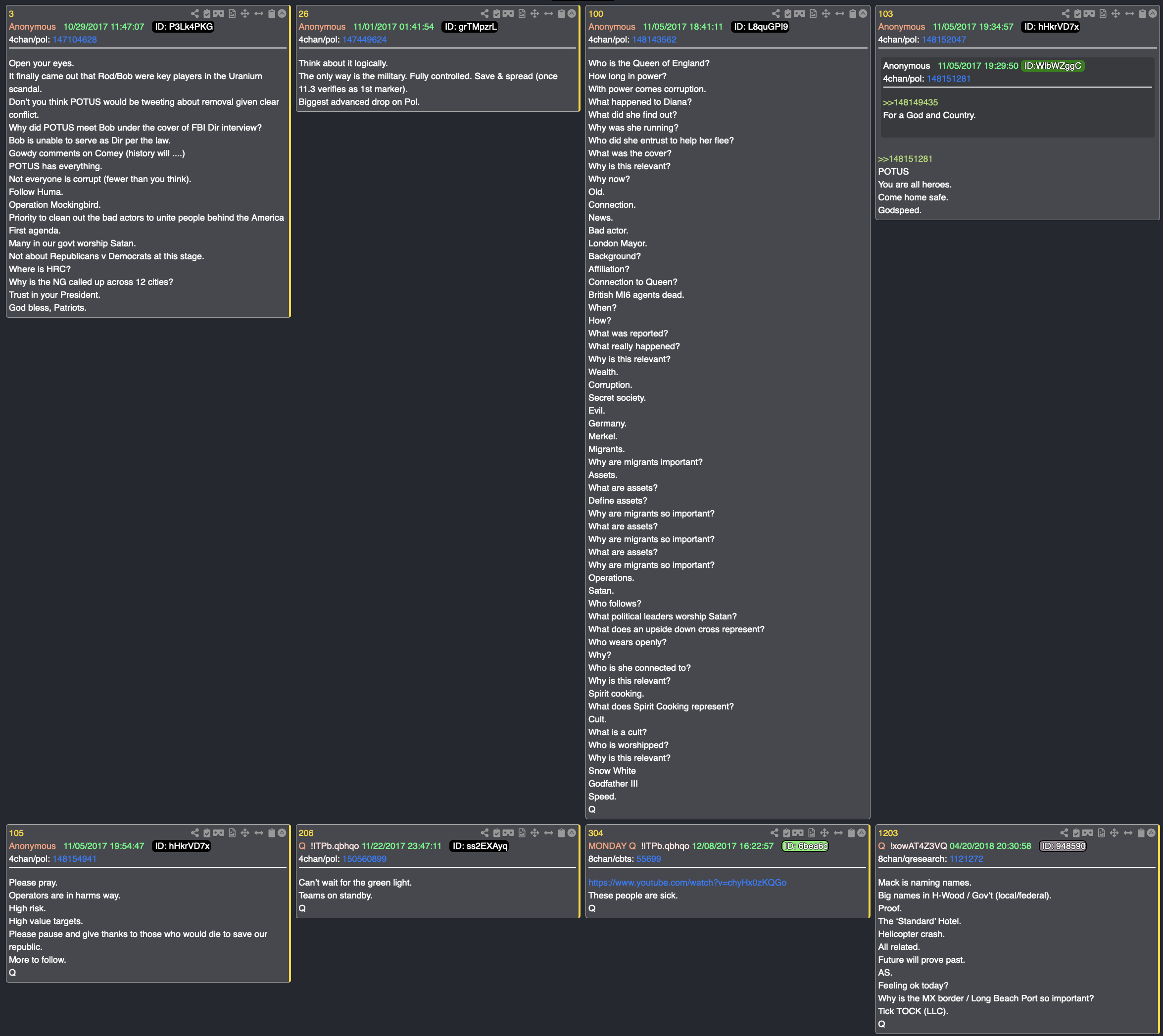Image resolution: width=1163 pixels, height=1036 pixels.
Task: Click ID badge P3Lk4PKG
Action: click(x=184, y=27)
